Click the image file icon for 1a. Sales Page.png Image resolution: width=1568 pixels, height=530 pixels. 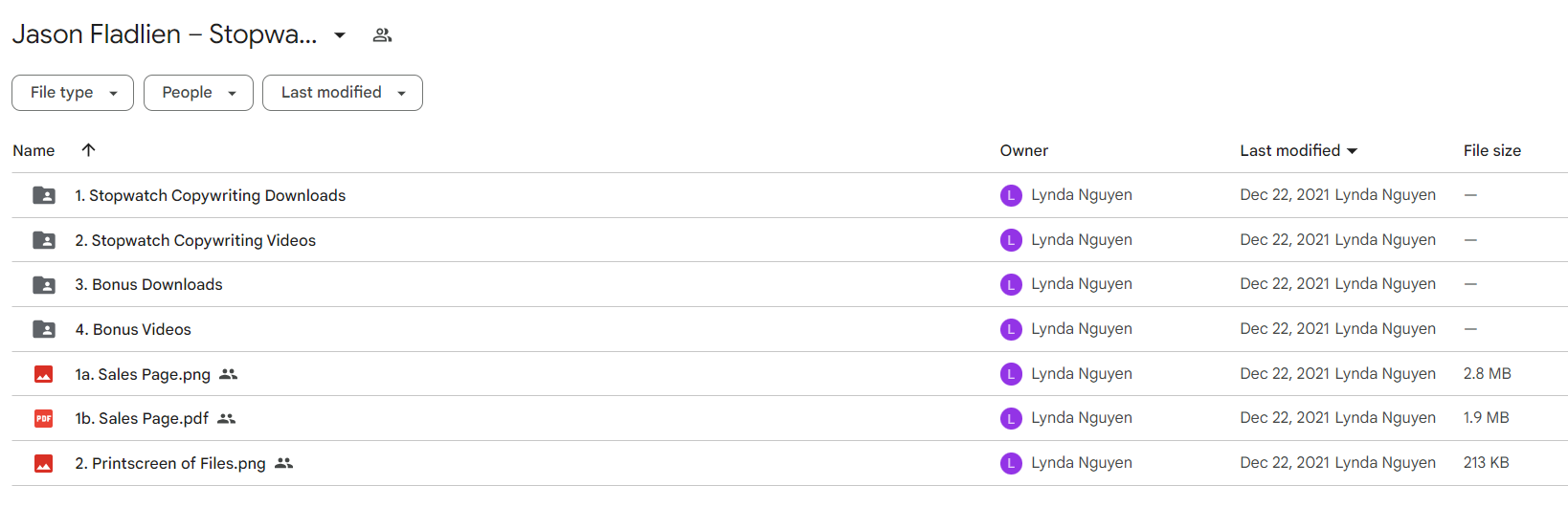44,374
